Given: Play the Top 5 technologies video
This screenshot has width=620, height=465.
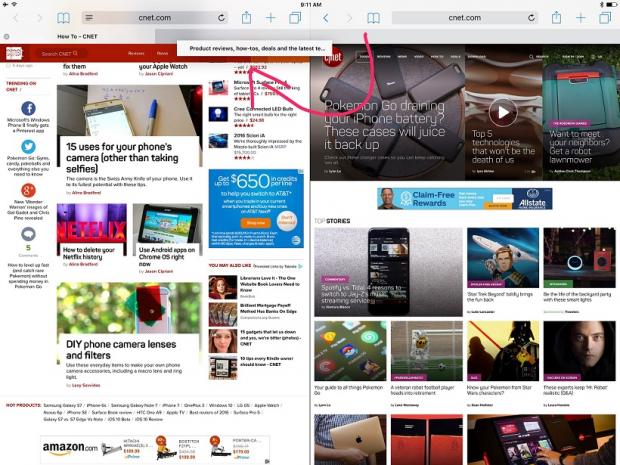Looking at the screenshot, I should pyautogui.click(x=503, y=111).
